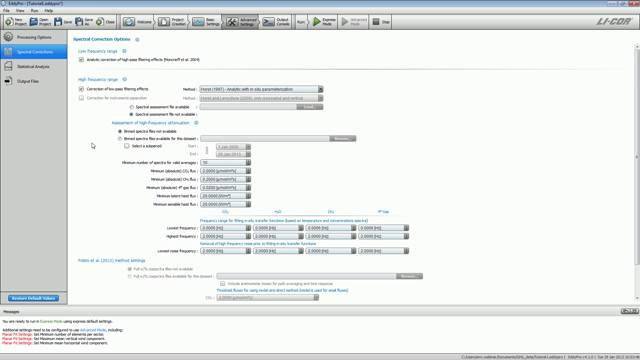Open the Run menu

click(34, 10)
